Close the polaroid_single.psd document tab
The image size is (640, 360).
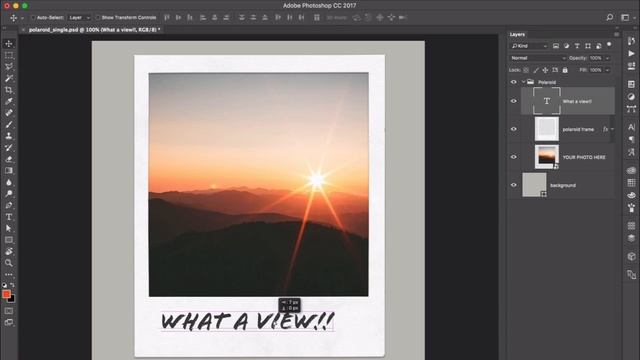click(x=23, y=30)
